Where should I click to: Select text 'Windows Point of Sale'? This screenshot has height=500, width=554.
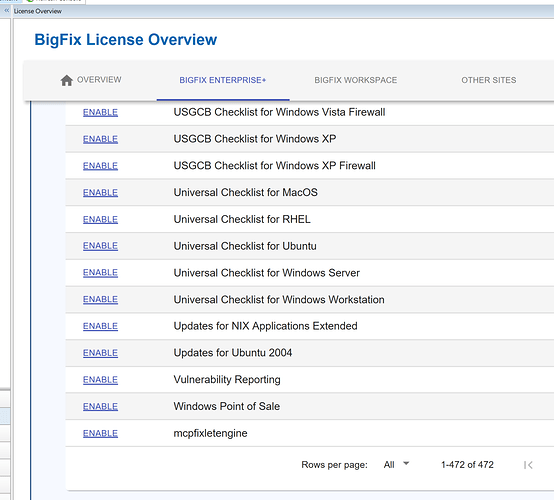pos(226,406)
